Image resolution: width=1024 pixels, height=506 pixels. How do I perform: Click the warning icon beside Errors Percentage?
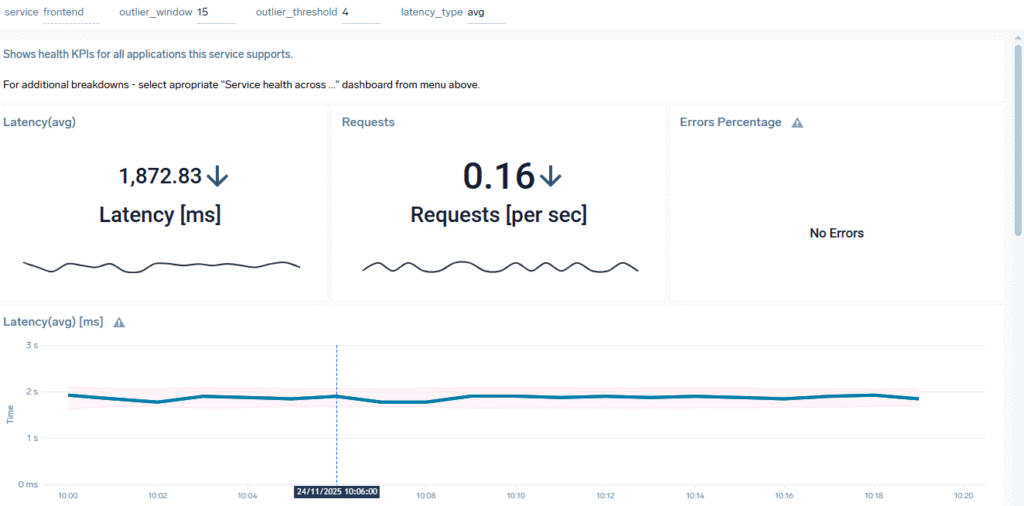[x=797, y=123]
